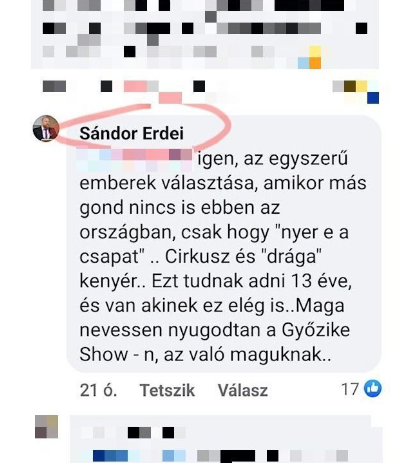Screen dimensions: 420x463
Task: Click the Sándor Erdei commenter name
Action: click(x=132, y=134)
